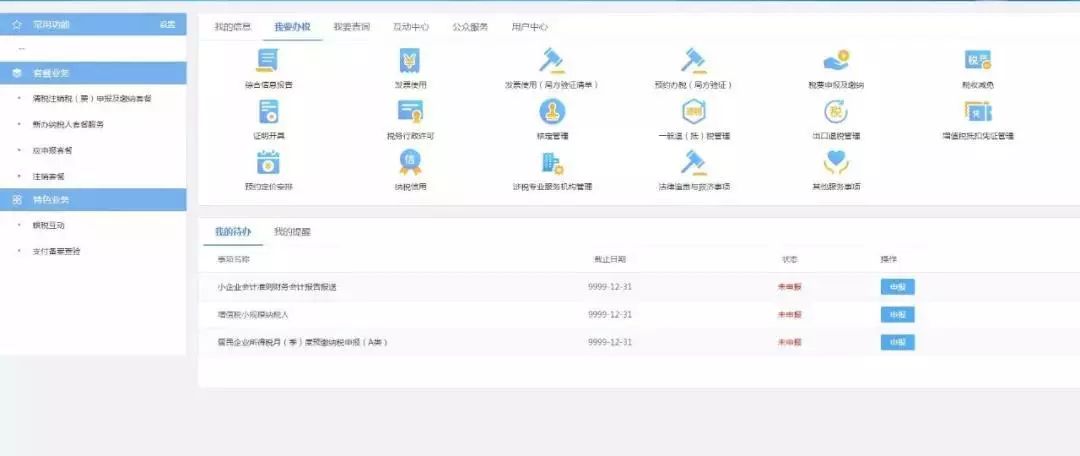Switch to the 我要查询 tab

tap(352, 27)
